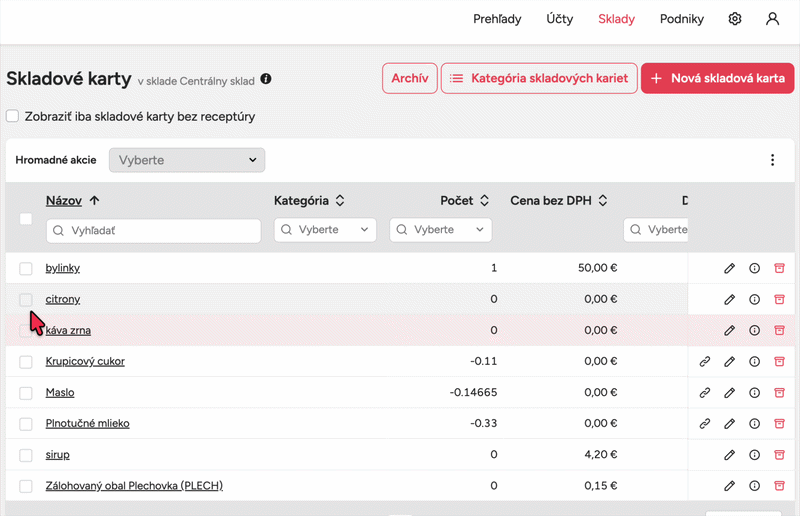Image resolution: width=800 pixels, height=516 pixels.
Task: Sort by Cena bez DPH column
Action: [x=559, y=201]
